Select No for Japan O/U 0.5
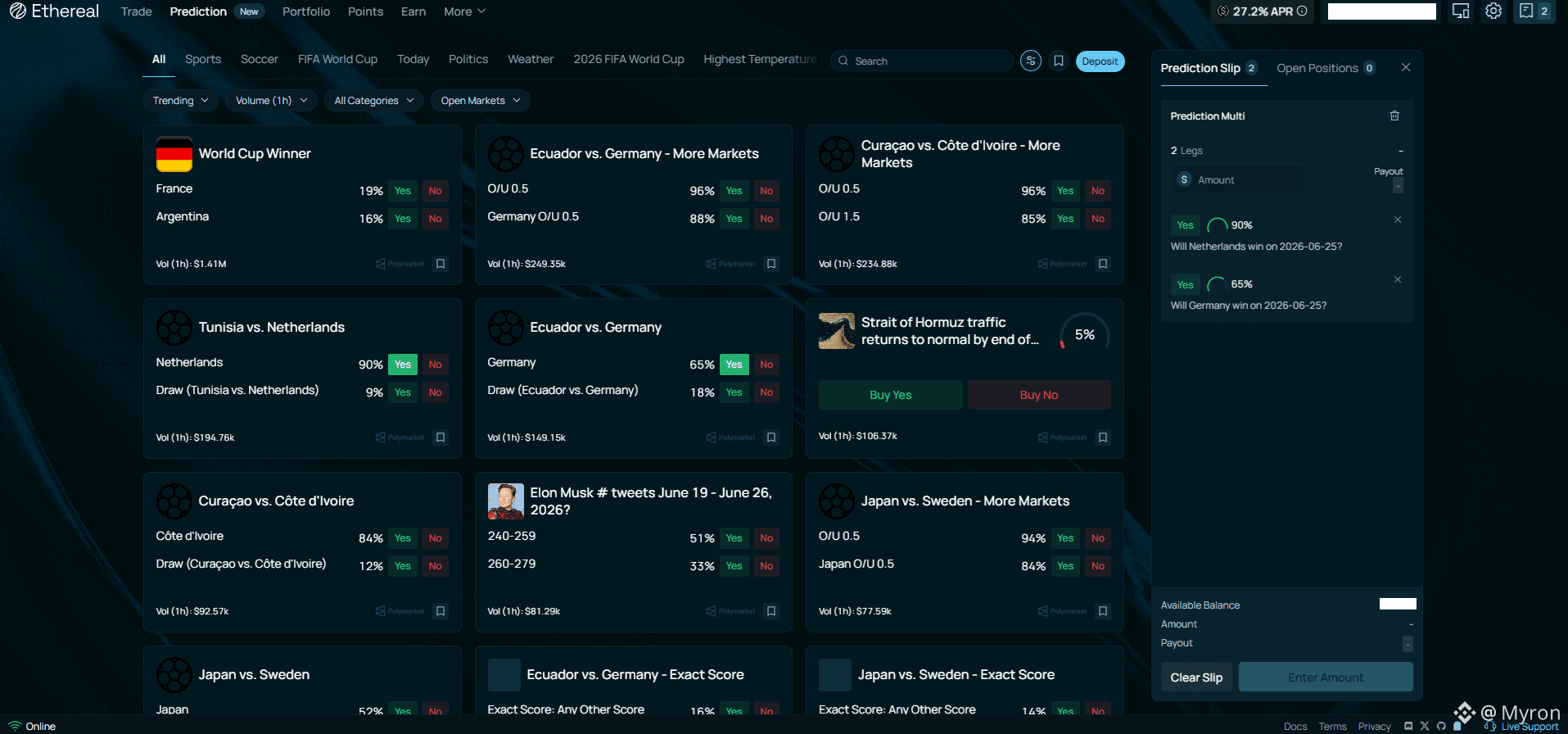This screenshot has height=734, width=1568. point(1098,566)
